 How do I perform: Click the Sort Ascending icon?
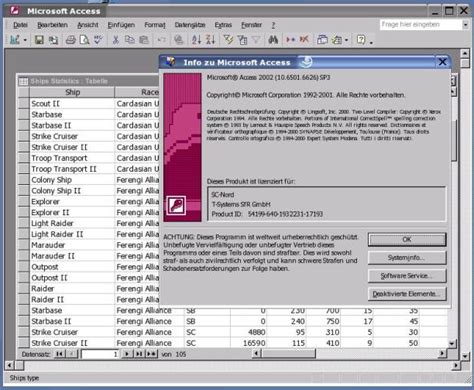196,40
